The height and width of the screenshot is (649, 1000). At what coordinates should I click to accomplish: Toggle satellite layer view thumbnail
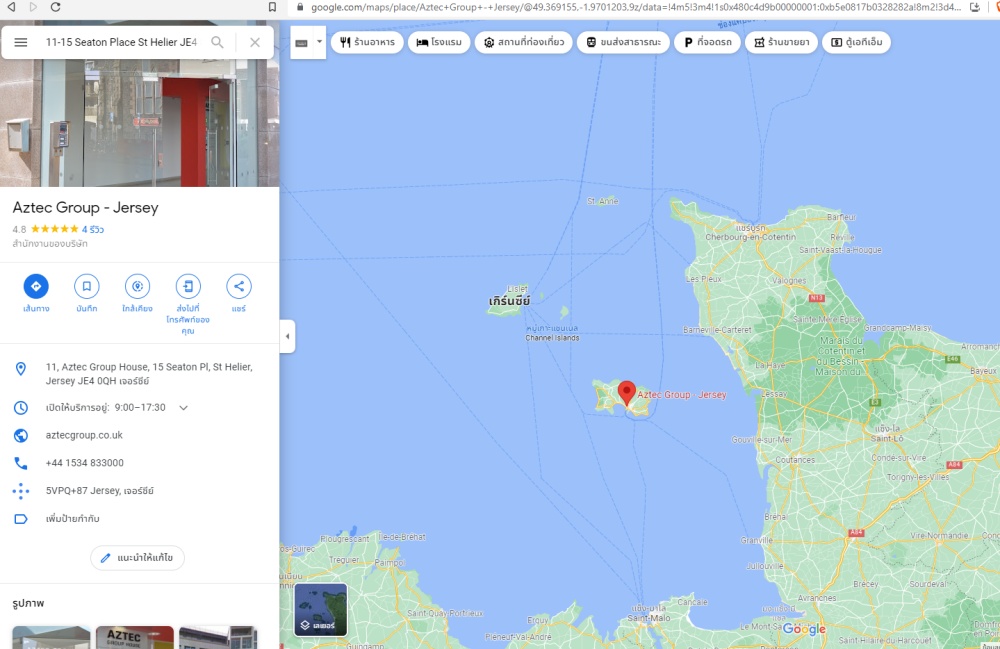point(320,610)
